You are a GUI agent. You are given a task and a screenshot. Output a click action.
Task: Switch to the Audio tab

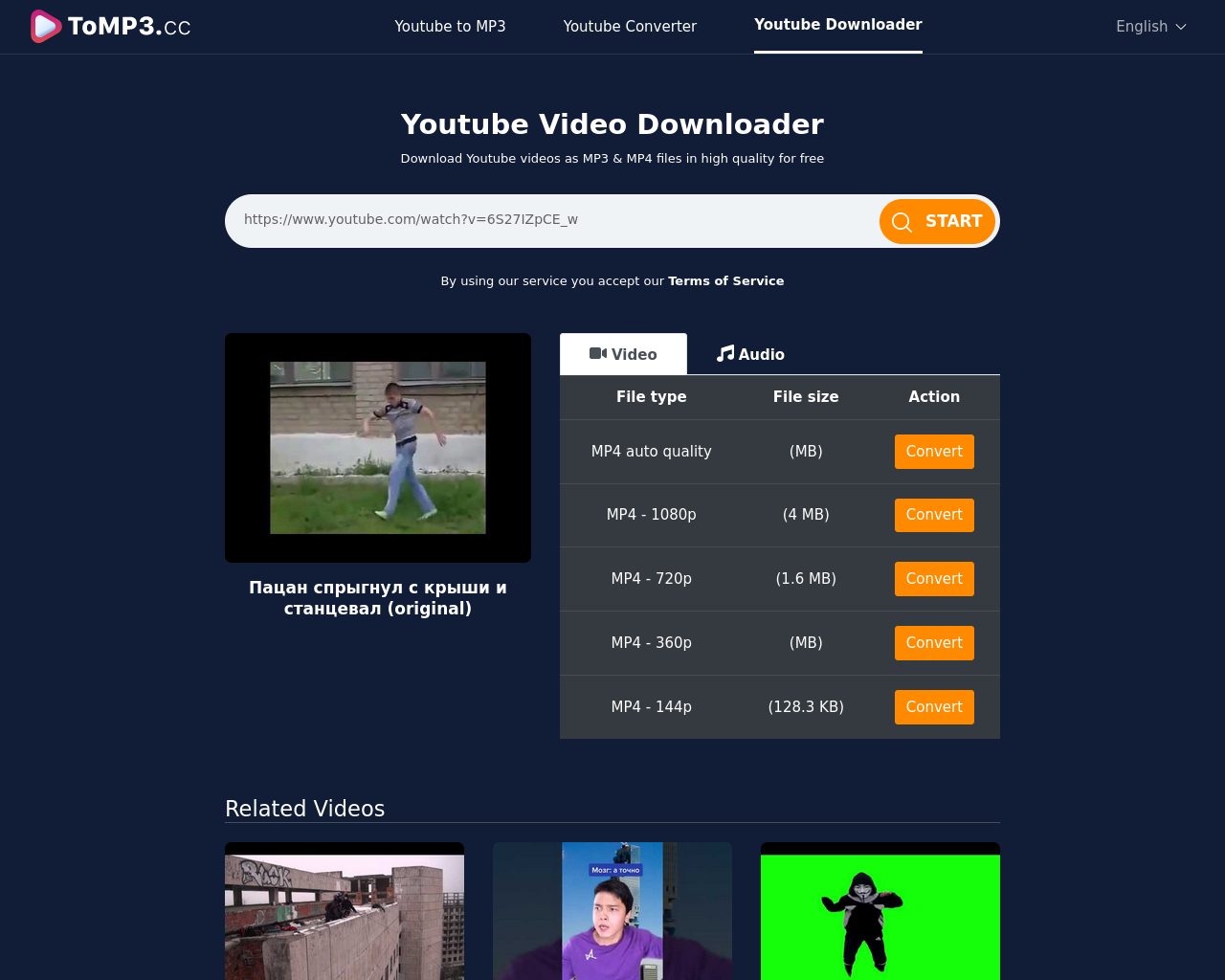click(750, 354)
